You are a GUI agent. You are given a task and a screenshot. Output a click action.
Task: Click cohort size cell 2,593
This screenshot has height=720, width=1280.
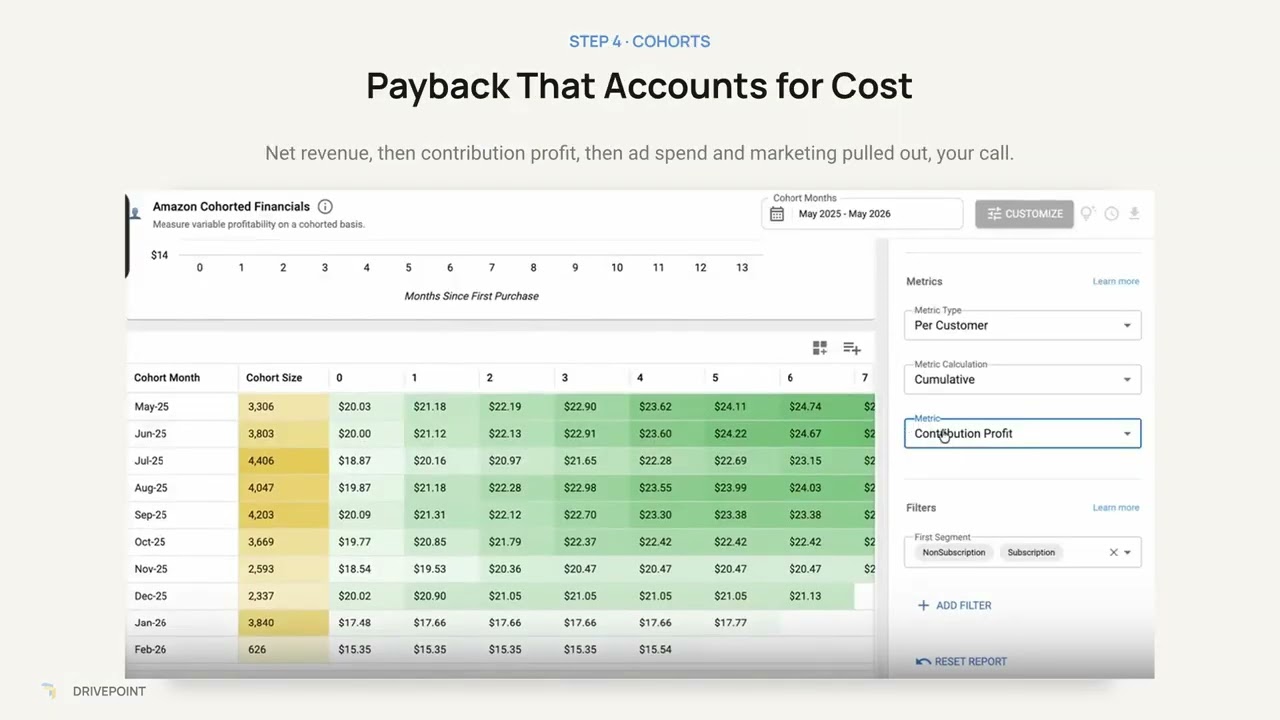283,568
